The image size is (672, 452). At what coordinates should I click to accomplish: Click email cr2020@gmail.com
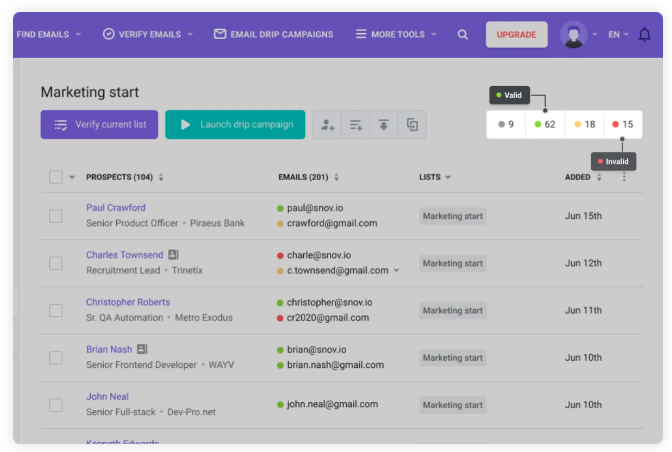pyautogui.click(x=328, y=317)
